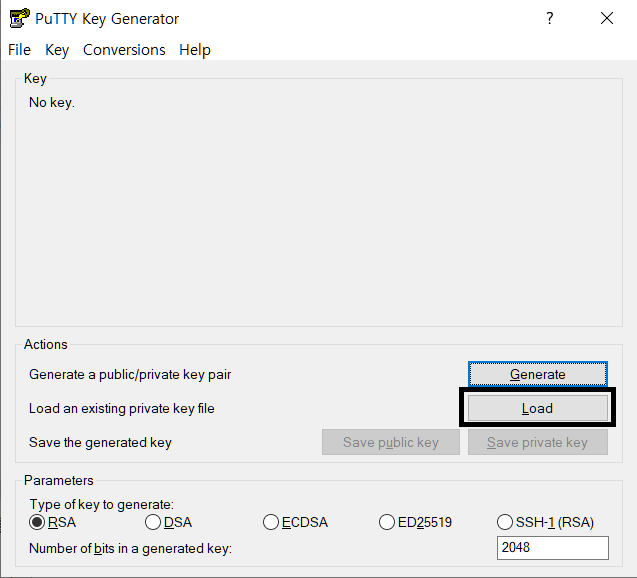Select the ED25519 key type
This screenshot has height=578, width=637.
coord(415,522)
